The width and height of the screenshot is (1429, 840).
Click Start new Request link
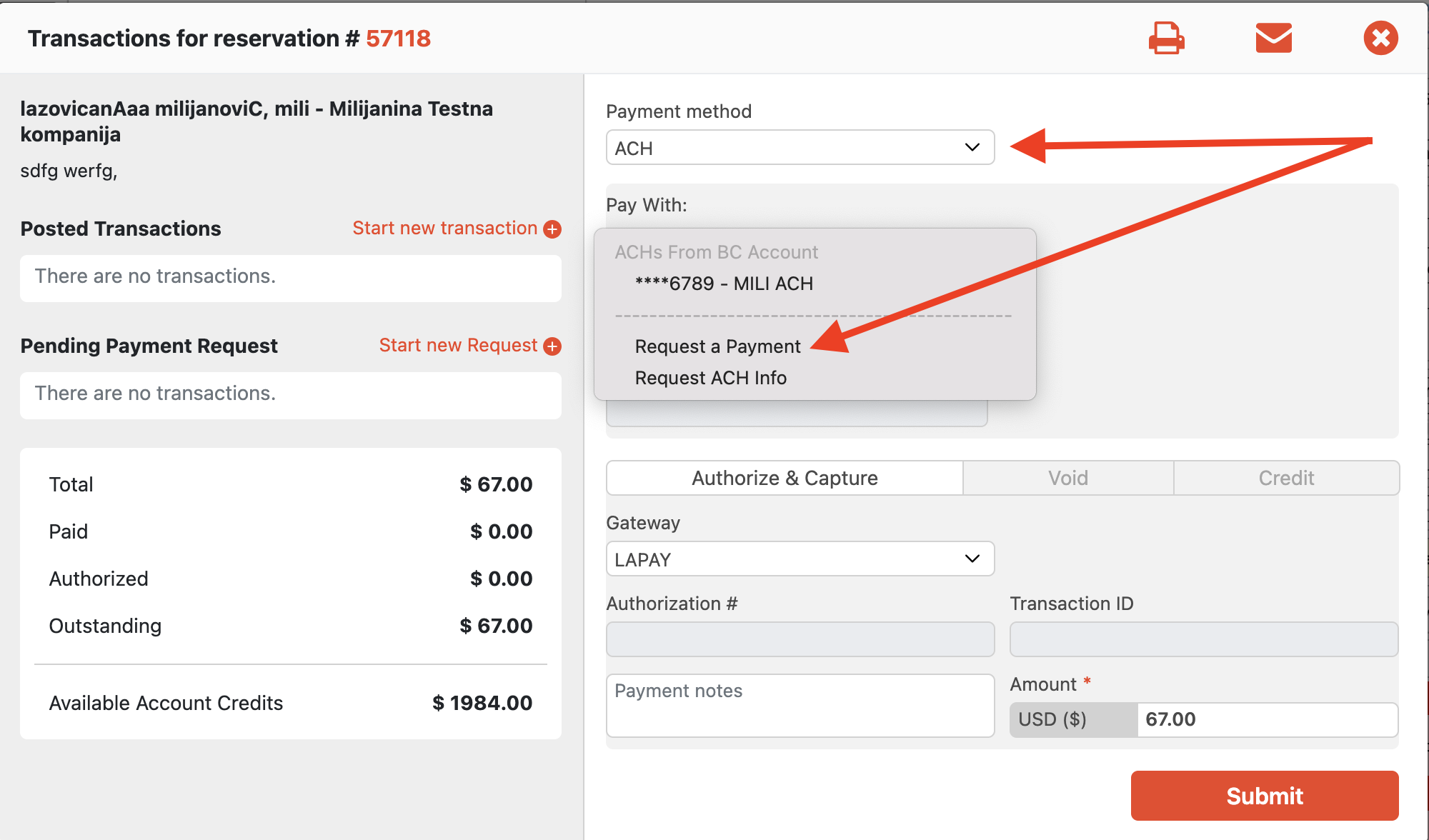click(x=457, y=346)
